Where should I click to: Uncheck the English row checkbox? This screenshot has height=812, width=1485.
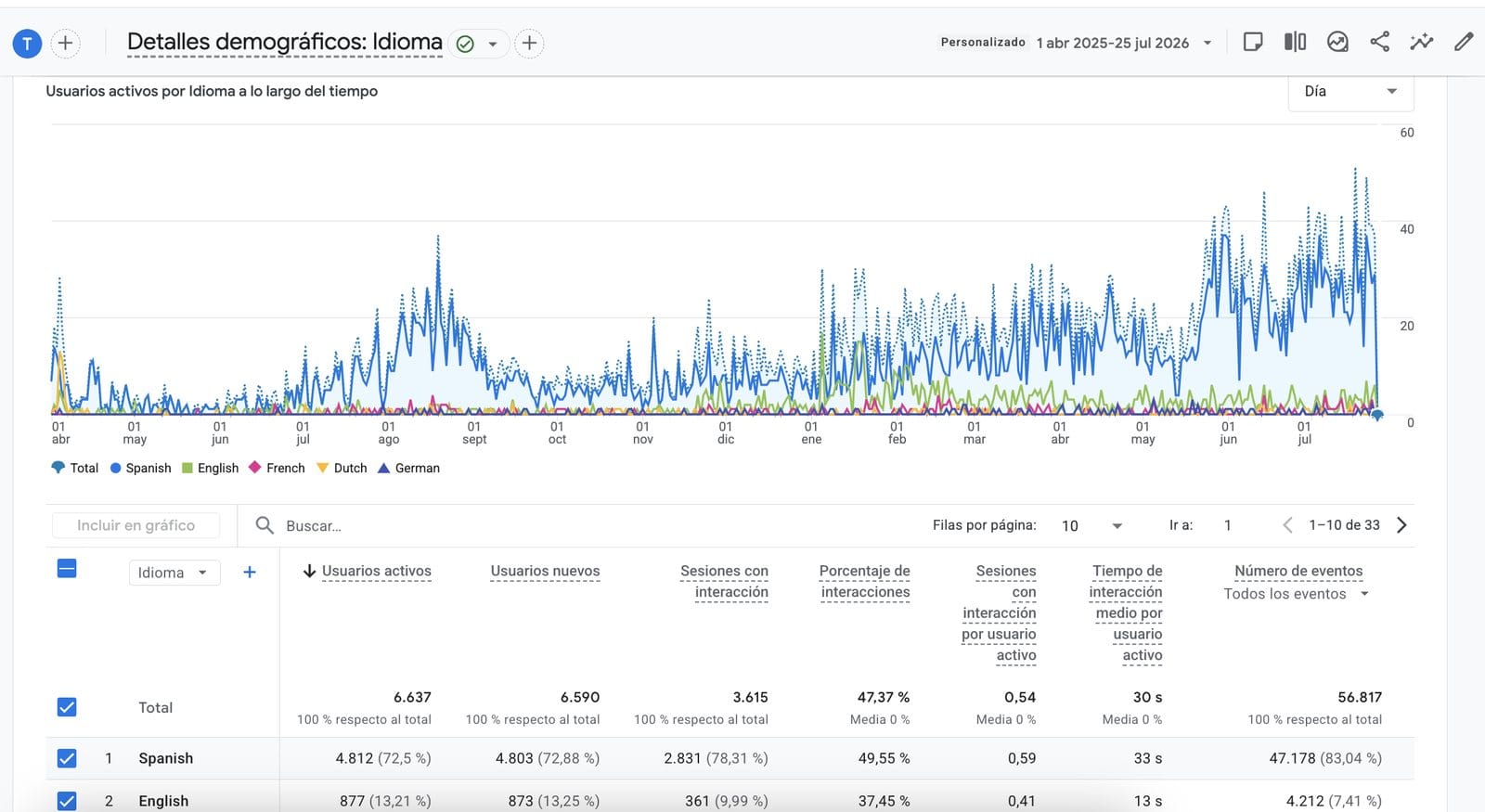67,800
